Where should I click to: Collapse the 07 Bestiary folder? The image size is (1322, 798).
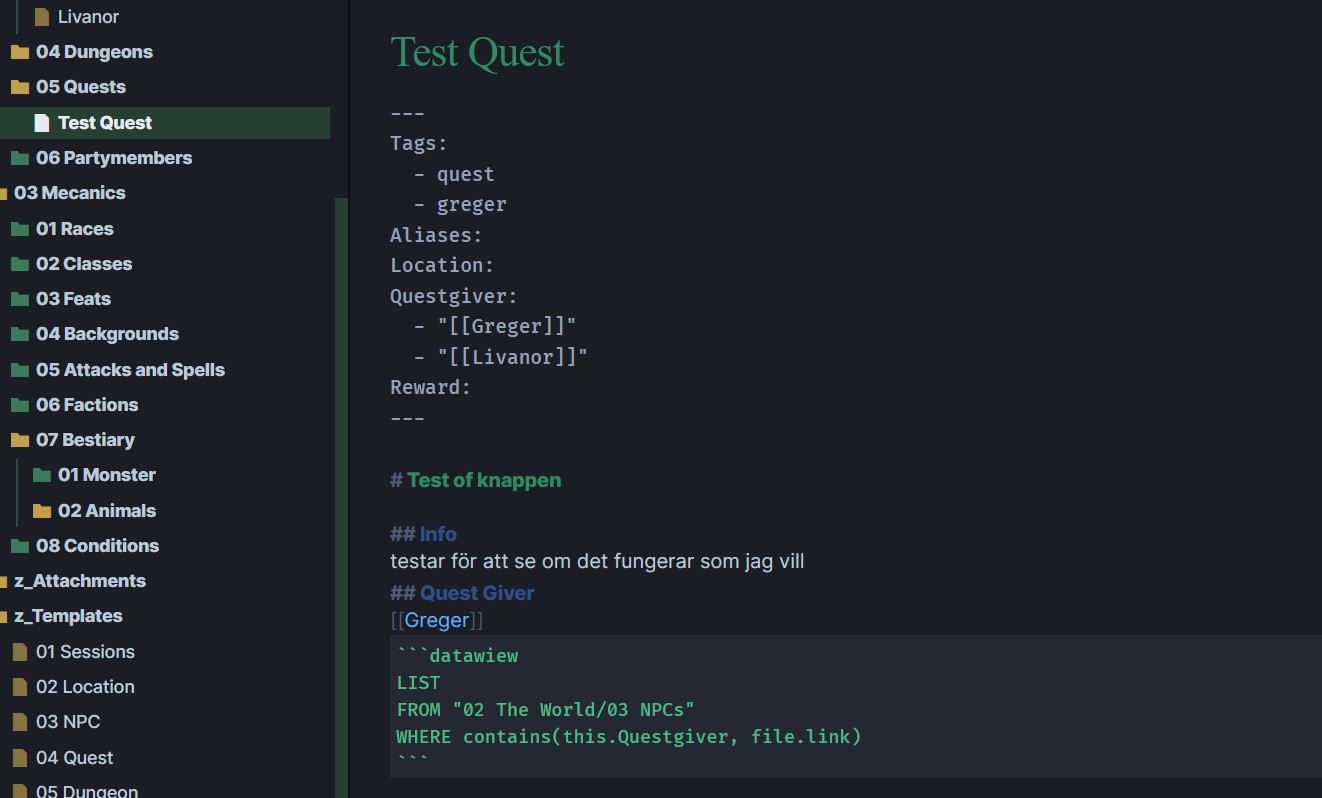point(86,440)
